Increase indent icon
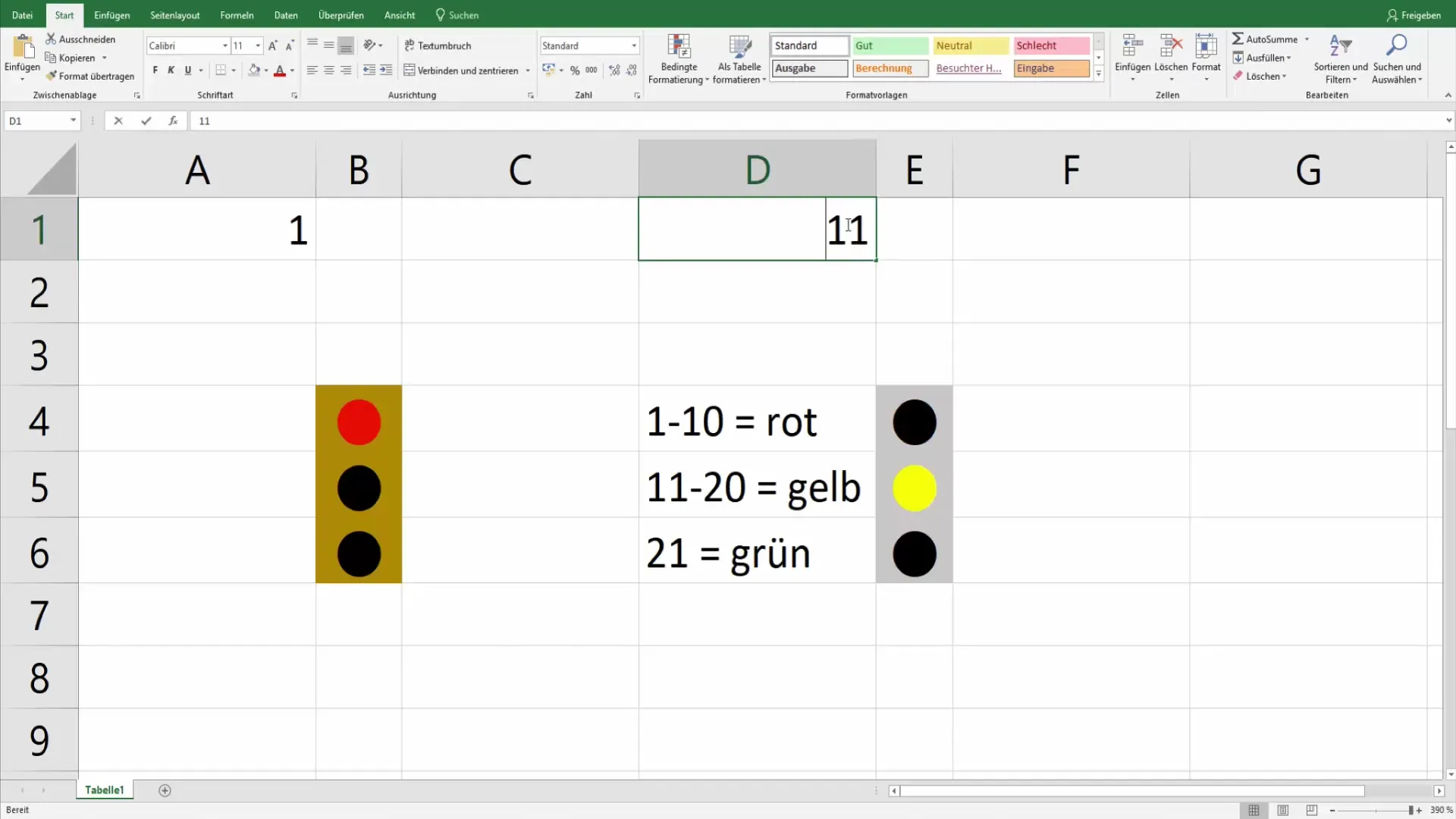 tap(386, 70)
